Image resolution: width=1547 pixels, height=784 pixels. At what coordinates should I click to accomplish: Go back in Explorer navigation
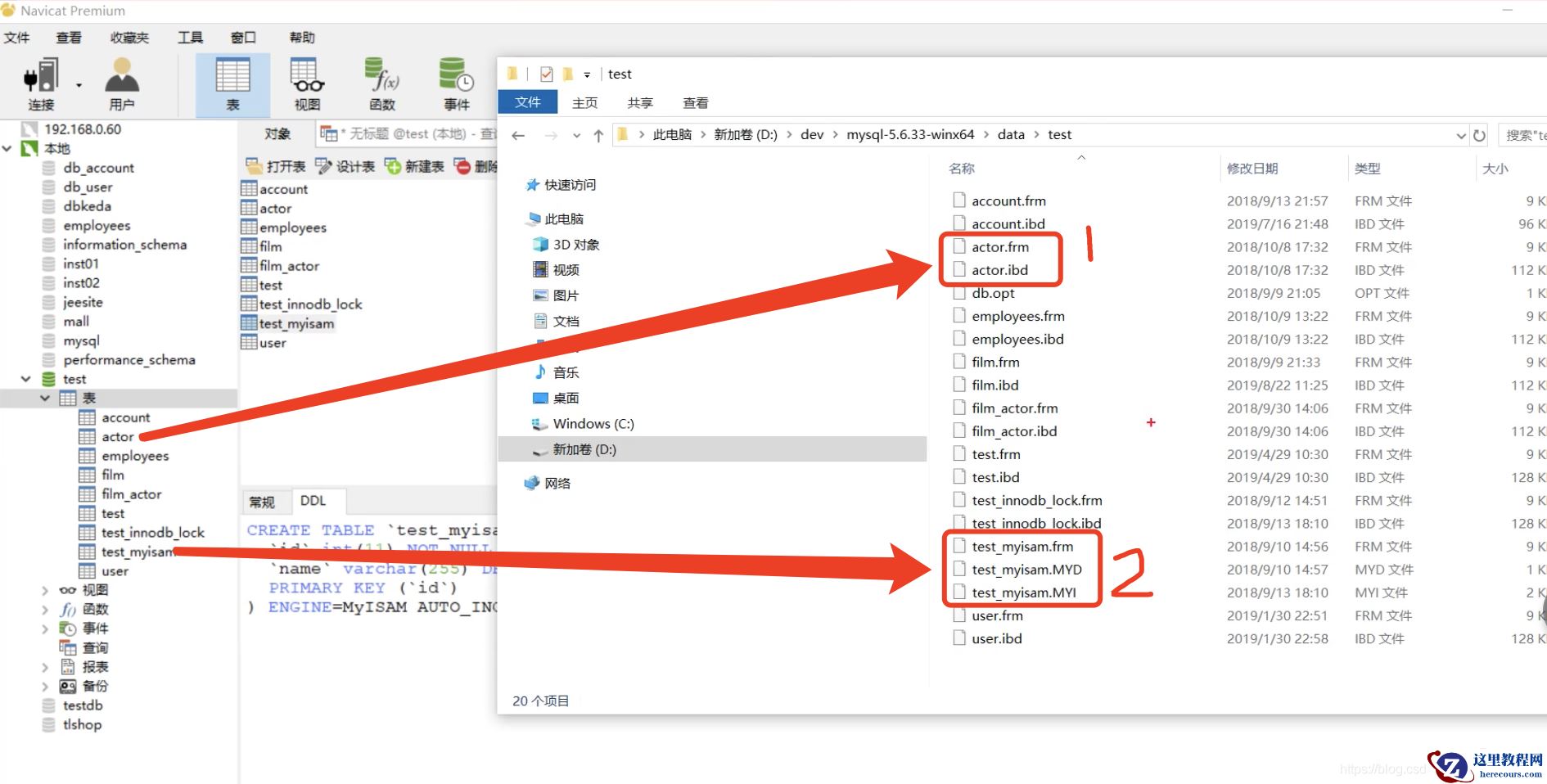coord(518,135)
